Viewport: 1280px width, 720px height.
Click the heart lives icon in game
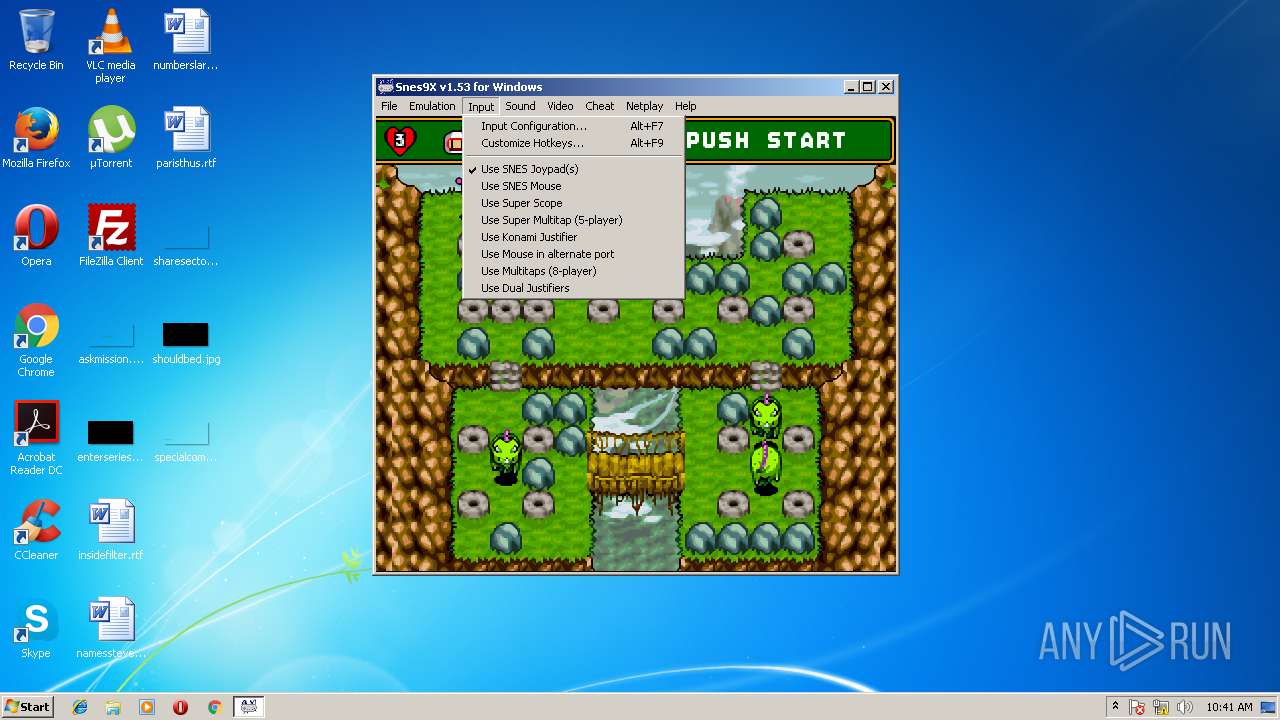coord(400,140)
